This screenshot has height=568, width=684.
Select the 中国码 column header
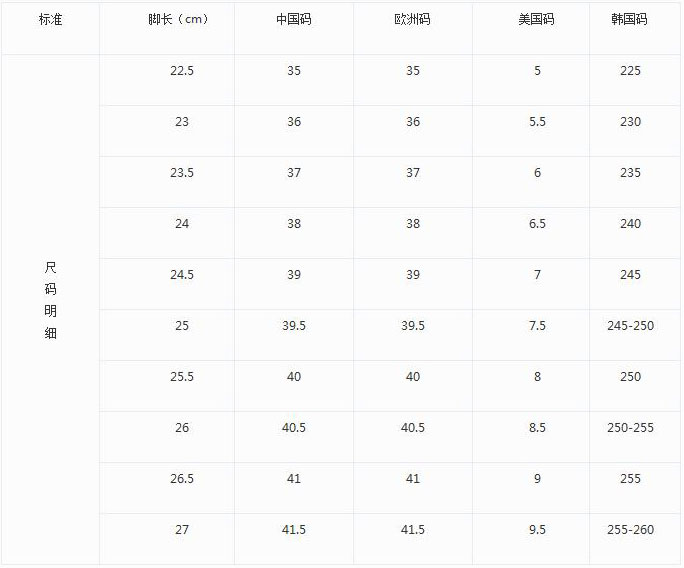click(294, 20)
